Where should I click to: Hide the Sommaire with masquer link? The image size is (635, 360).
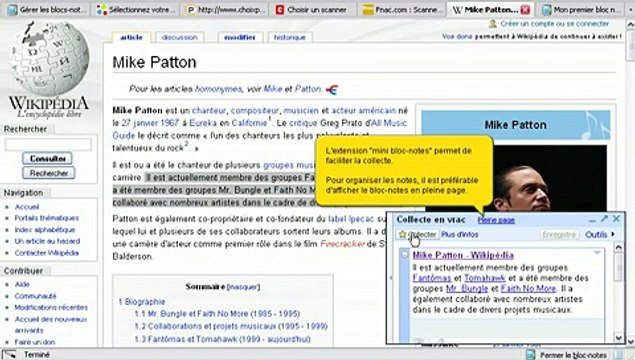[x=243, y=287]
